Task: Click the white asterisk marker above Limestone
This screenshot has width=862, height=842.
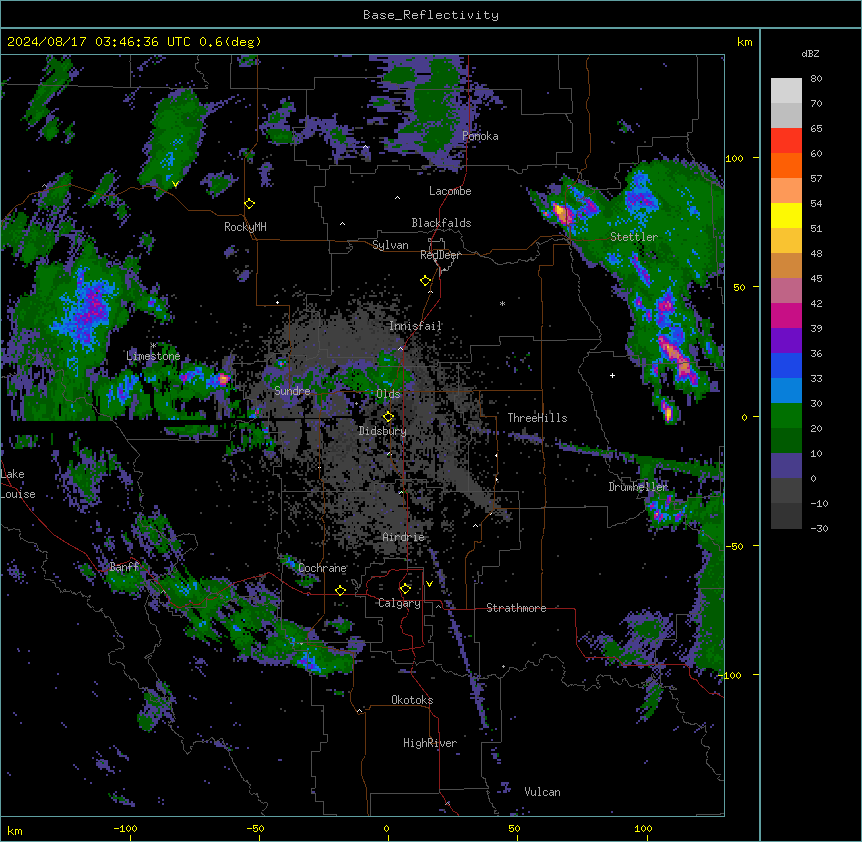Action: [x=153, y=345]
